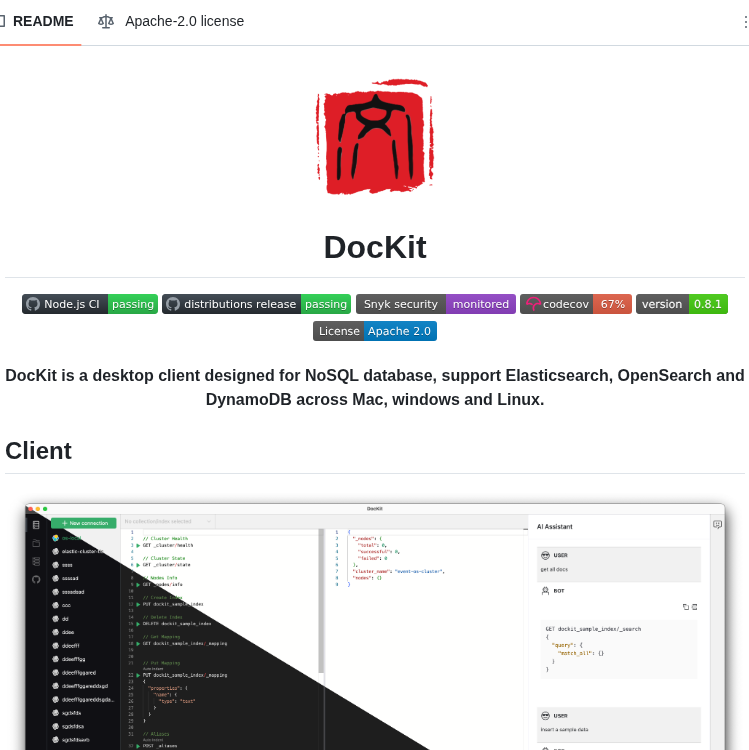This screenshot has height=750, width=749.
Task: Click the DocKit description paragraph
Action: 374,387
